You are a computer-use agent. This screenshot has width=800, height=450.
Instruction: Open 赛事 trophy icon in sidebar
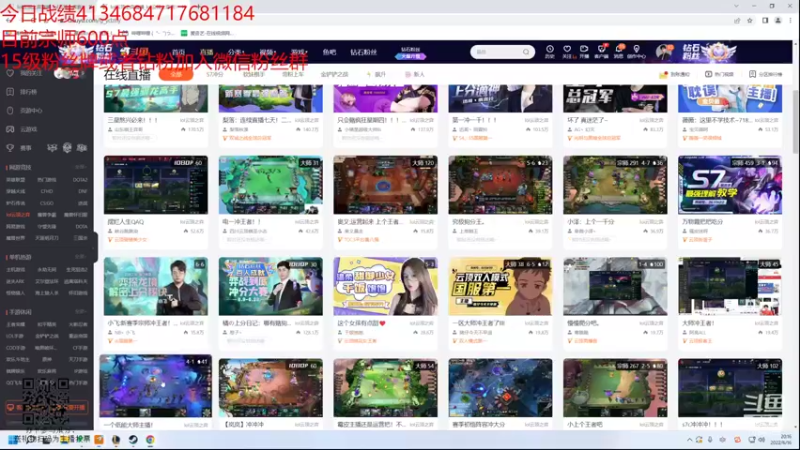(x=10, y=147)
